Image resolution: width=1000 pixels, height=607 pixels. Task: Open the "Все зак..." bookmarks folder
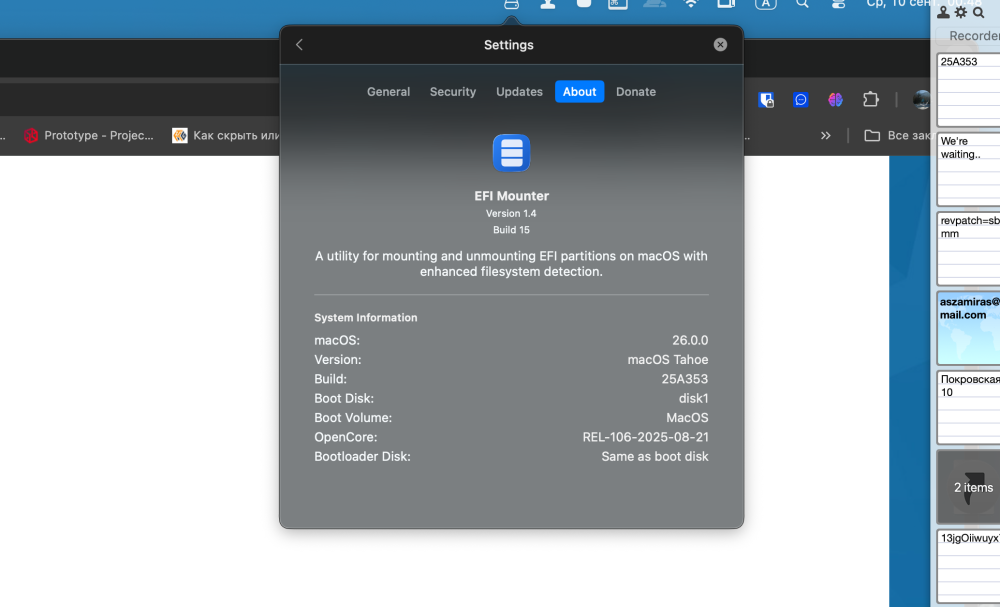[x=897, y=135]
